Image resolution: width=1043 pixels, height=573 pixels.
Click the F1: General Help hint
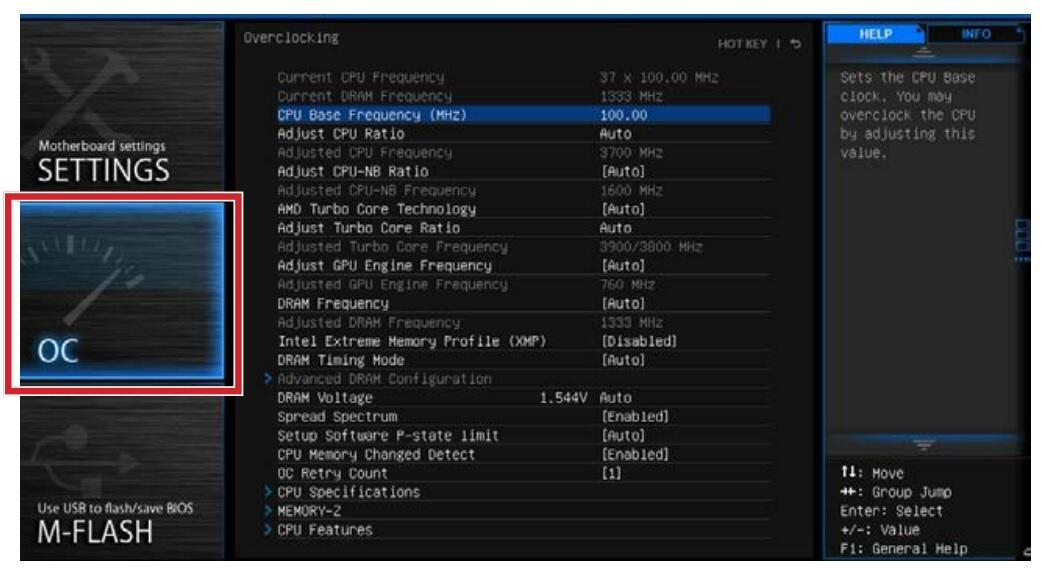click(x=903, y=549)
